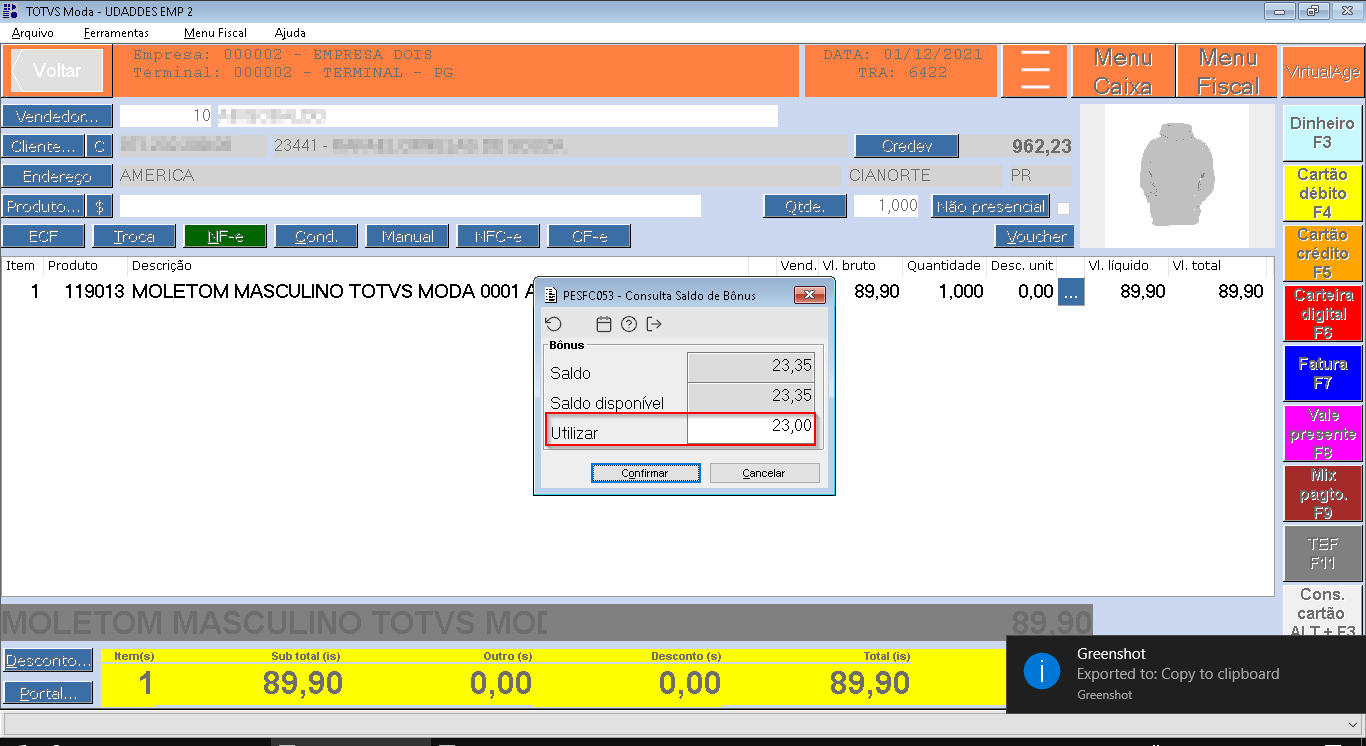Click the exit arrow icon in the bonus dialog

pyautogui.click(x=655, y=324)
